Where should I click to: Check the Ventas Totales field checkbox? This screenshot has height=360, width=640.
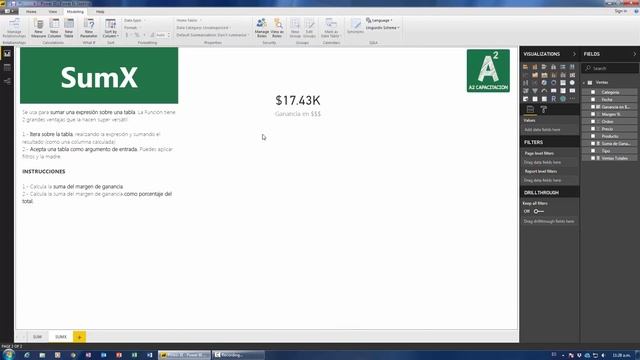pyautogui.click(x=593, y=158)
